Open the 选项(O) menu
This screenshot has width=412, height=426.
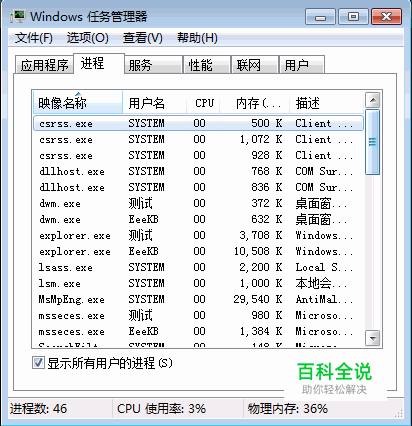click(88, 38)
